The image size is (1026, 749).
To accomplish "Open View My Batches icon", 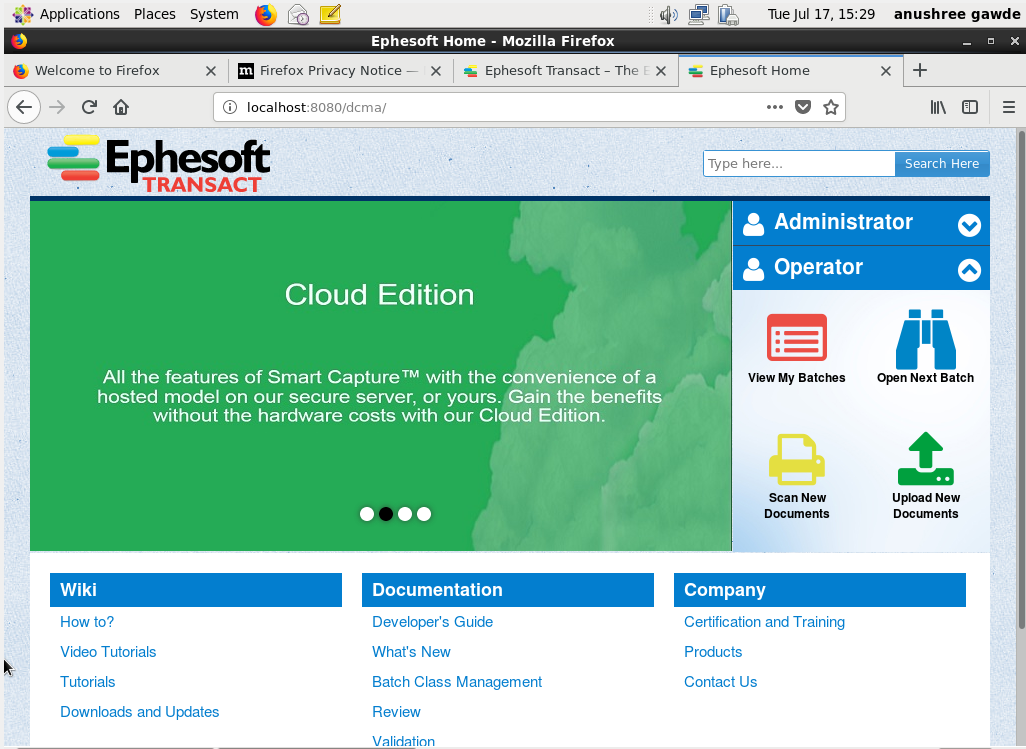I will coord(796,338).
